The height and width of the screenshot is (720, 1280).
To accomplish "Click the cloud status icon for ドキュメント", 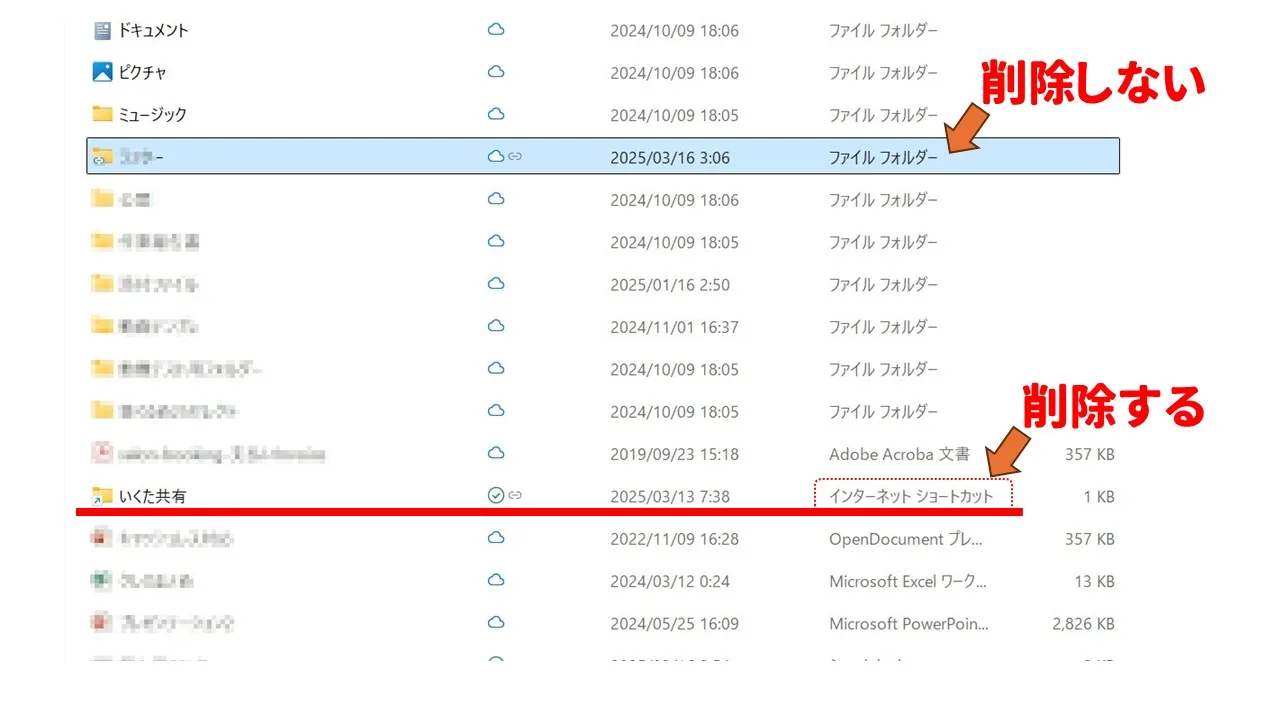I will tap(495, 30).
